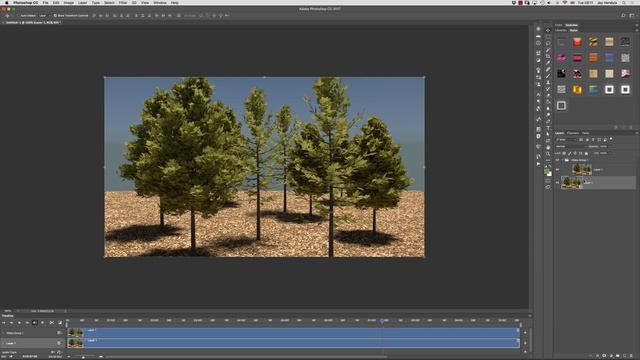This screenshot has height=360, width=640.
Task: Toggle Show Transform Controls checkbox
Action: point(55,16)
